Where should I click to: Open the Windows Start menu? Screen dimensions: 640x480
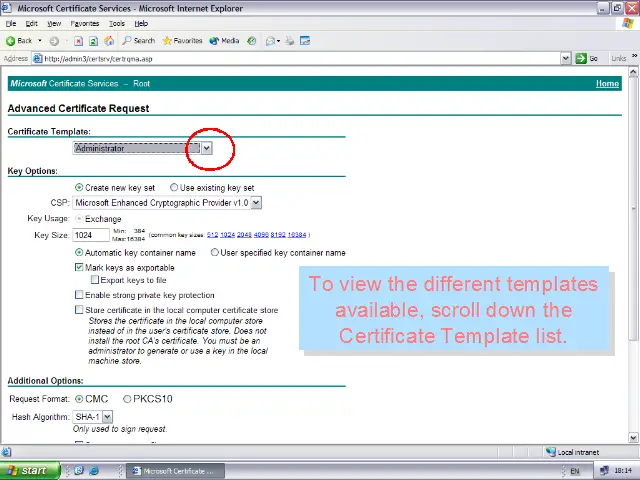(x=29, y=471)
